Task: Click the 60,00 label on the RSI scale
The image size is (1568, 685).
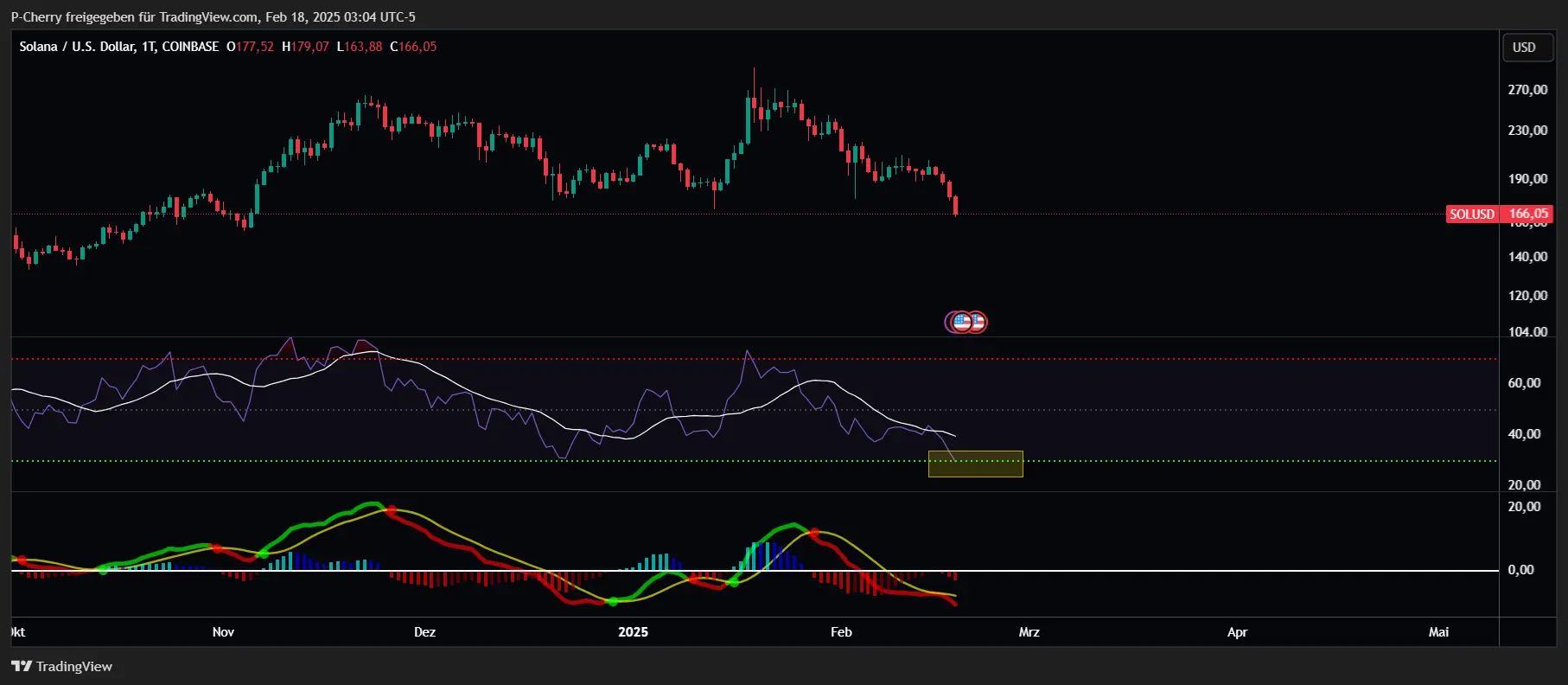Action: click(1524, 383)
